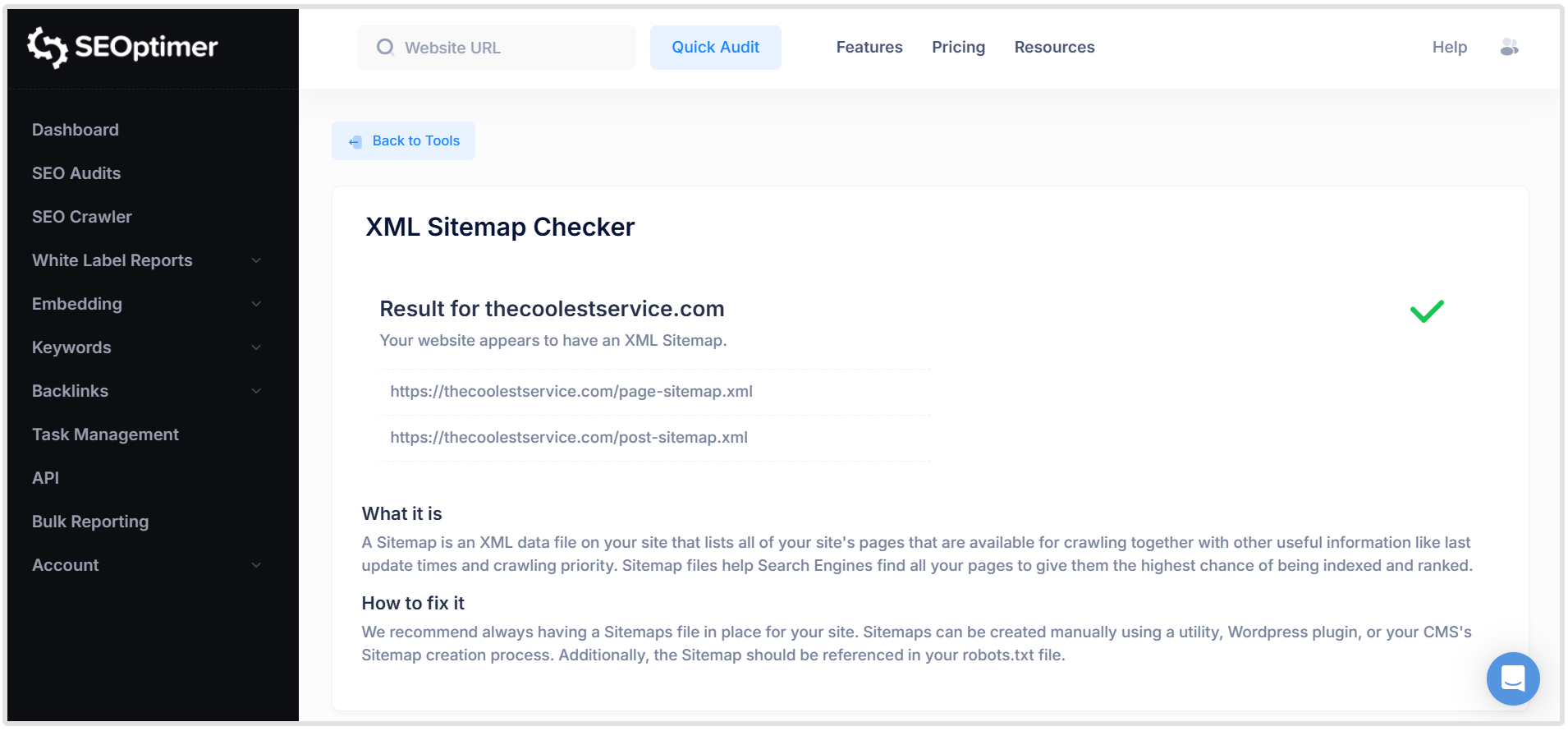Expand the Keywords submenu chevron
Viewport: 1568px width, 731px height.
tap(256, 347)
